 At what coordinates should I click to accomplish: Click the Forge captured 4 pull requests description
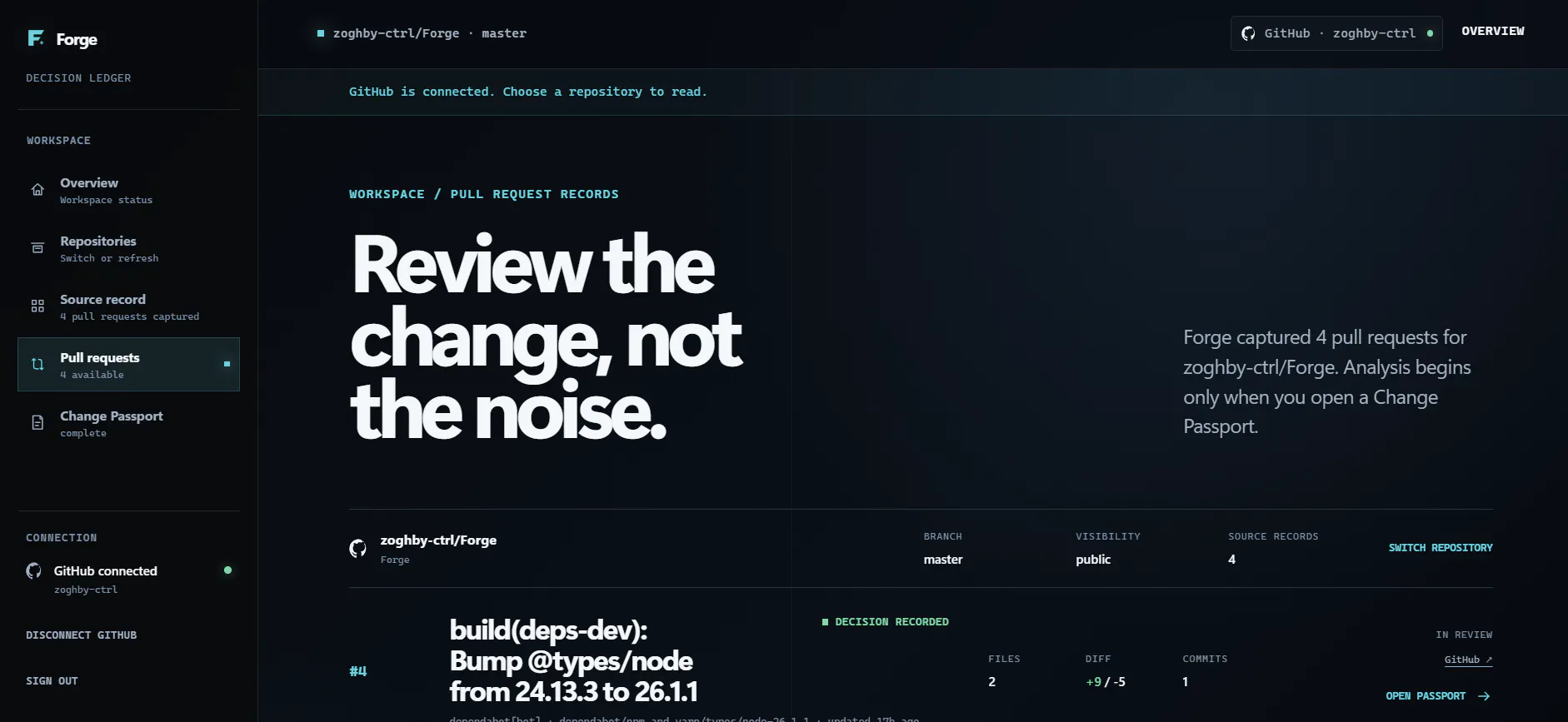(1327, 381)
